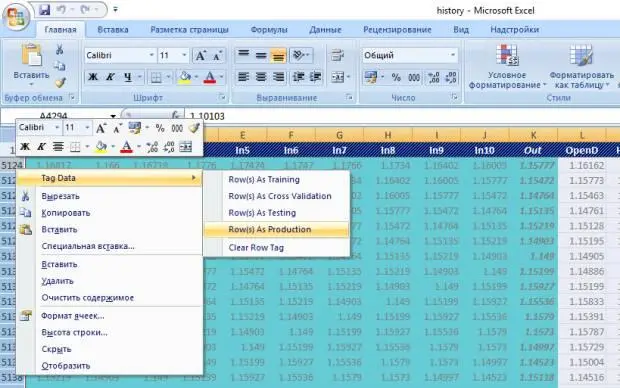Switch to the Формулы ribbon tab
The width and height of the screenshot is (620, 388).
[269, 30]
